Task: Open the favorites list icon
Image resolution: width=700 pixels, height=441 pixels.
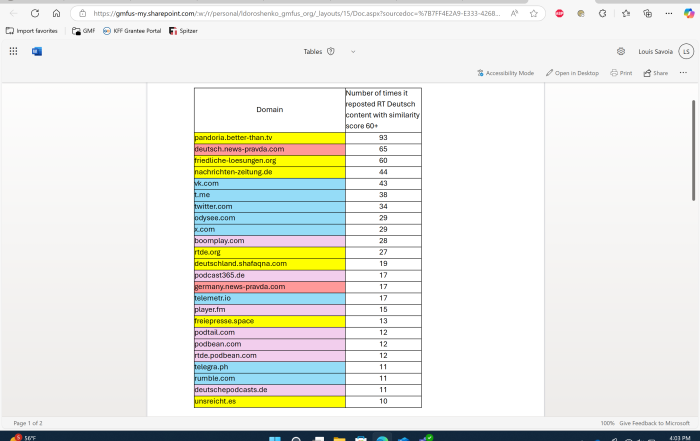Action: (626, 13)
